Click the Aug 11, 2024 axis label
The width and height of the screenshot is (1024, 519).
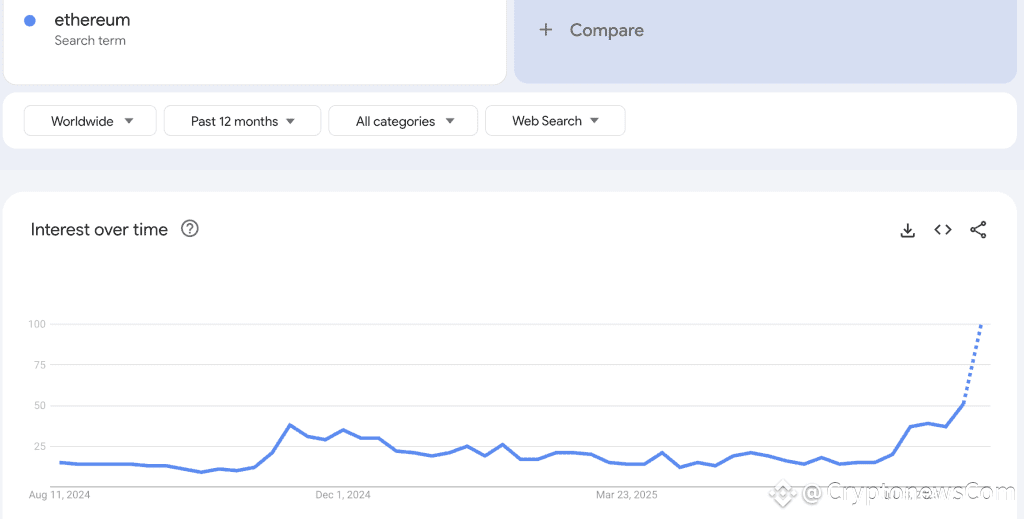coord(60,494)
